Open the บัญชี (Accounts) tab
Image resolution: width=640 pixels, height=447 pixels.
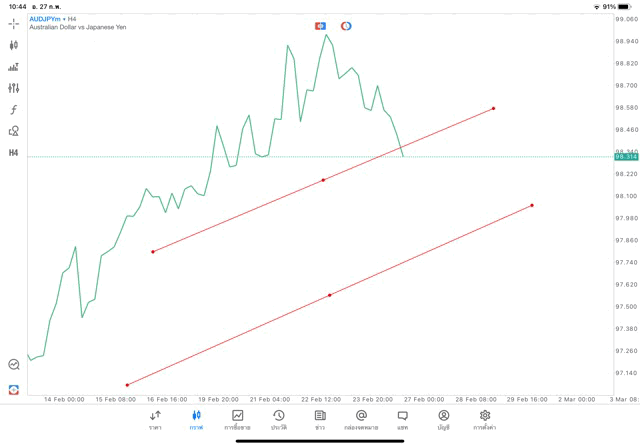(x=443, y=420)
